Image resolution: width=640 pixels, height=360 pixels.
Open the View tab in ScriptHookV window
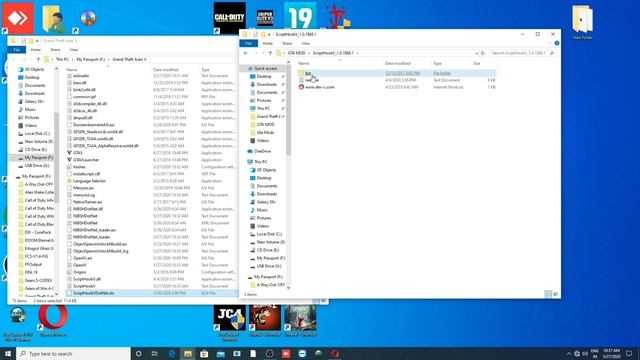[306, 43]
